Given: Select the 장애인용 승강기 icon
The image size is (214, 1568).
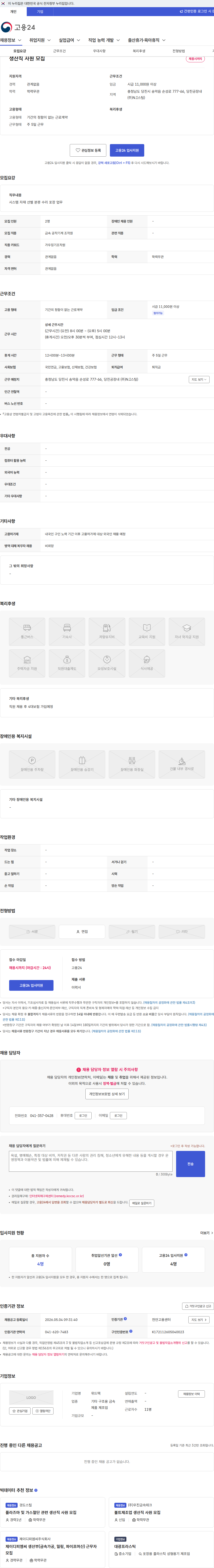Looking at the screenshot, I should 82,764.
